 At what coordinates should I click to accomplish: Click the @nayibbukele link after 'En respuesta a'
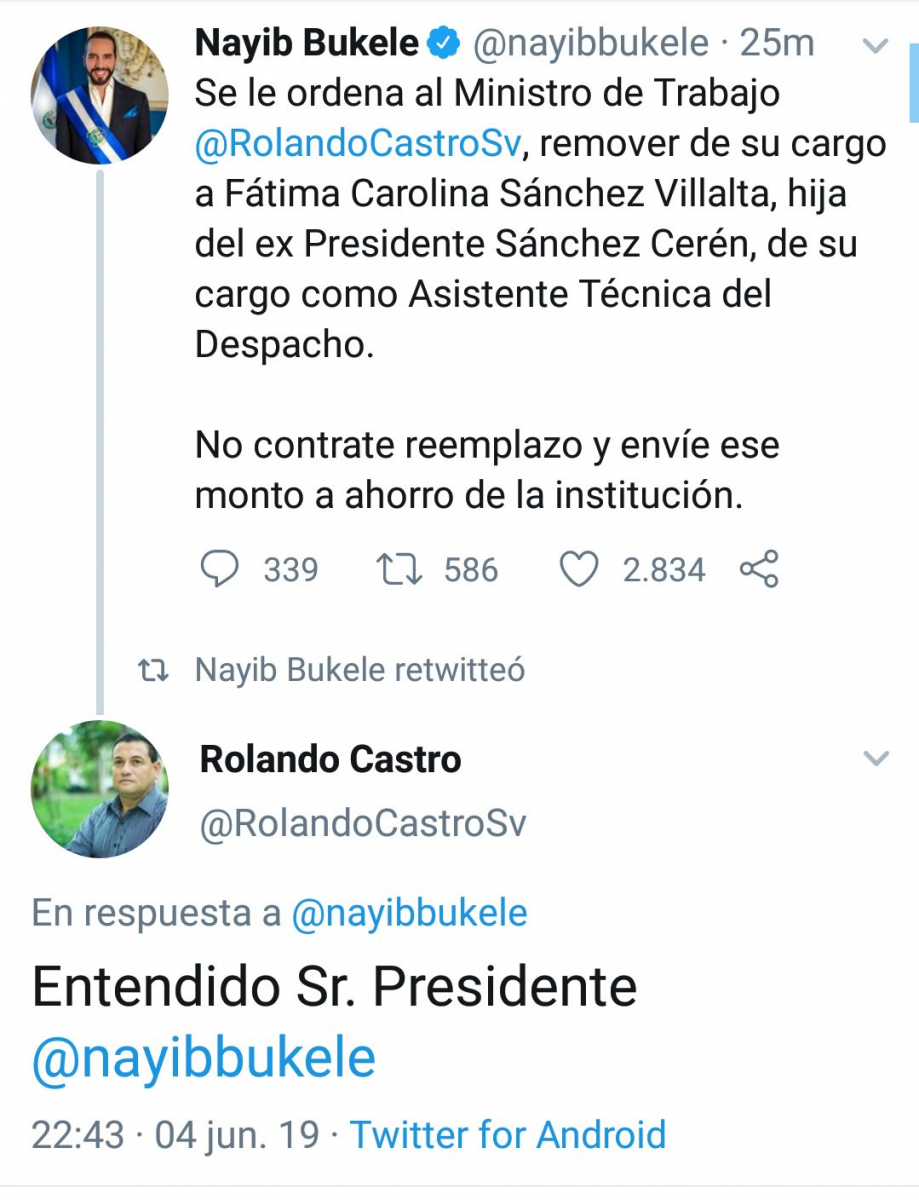coord(409,913)
